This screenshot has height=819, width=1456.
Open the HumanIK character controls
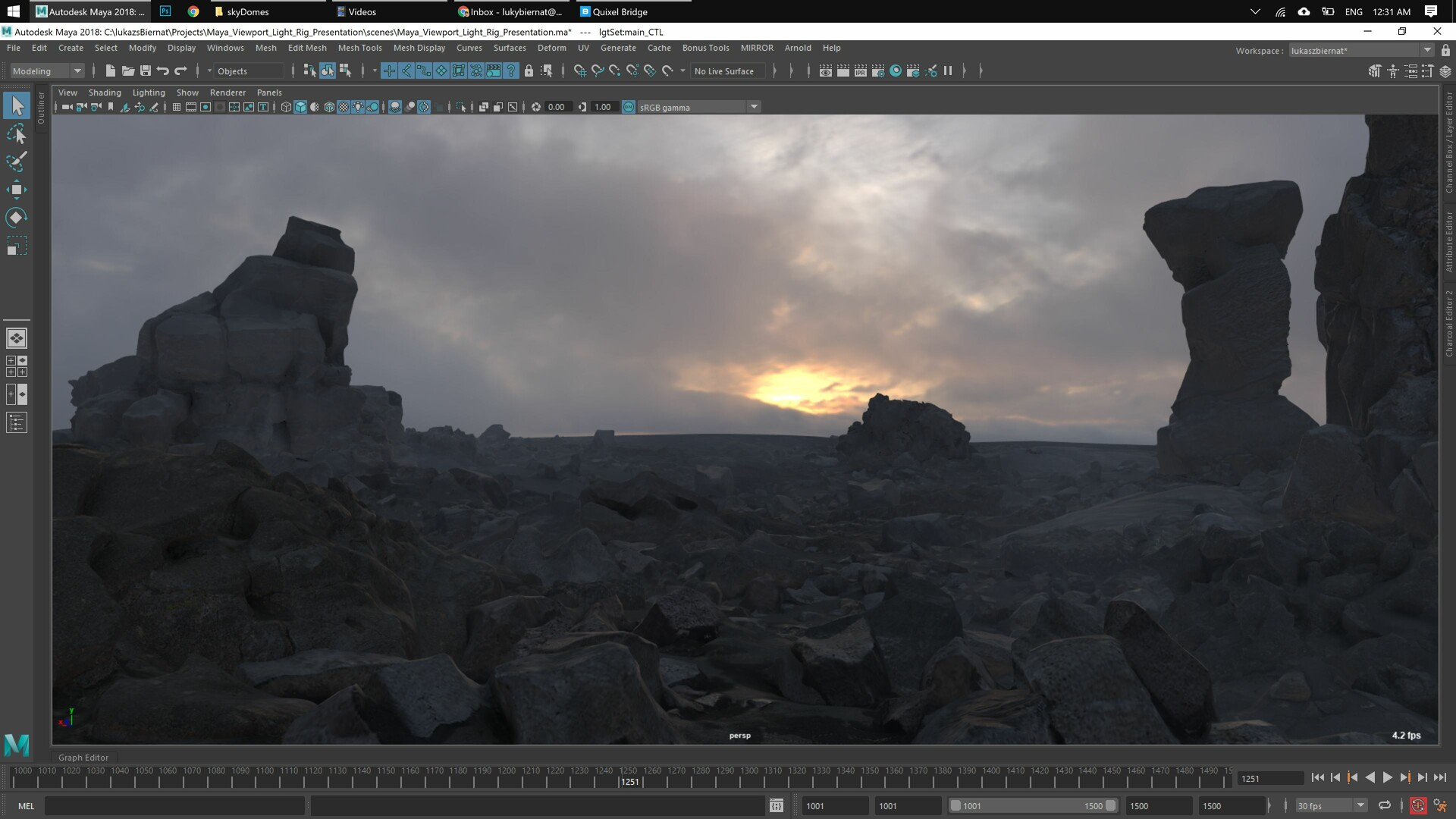[x=1393, y=71]
